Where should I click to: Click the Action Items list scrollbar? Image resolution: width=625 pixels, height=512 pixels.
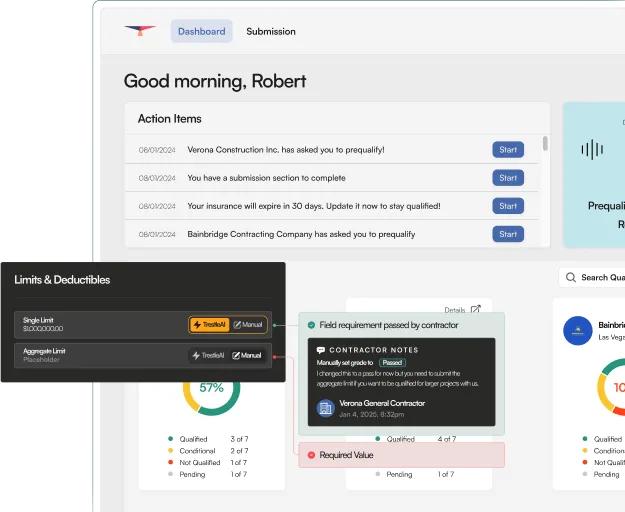click(x=545, y=143)
